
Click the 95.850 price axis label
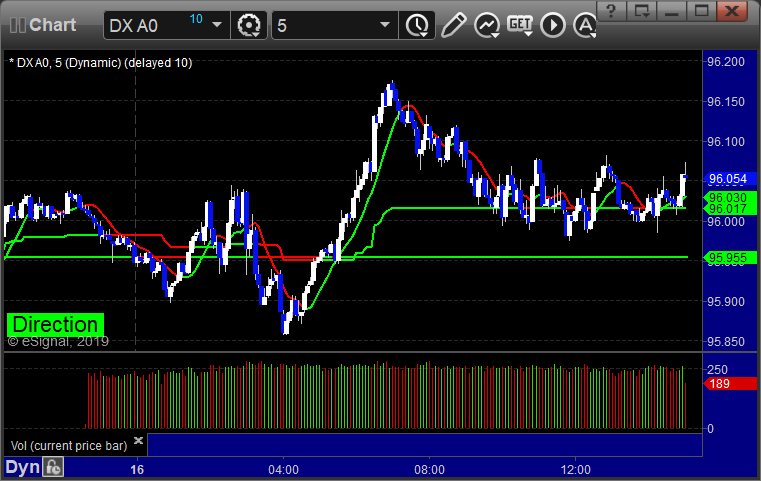[726, 342]
